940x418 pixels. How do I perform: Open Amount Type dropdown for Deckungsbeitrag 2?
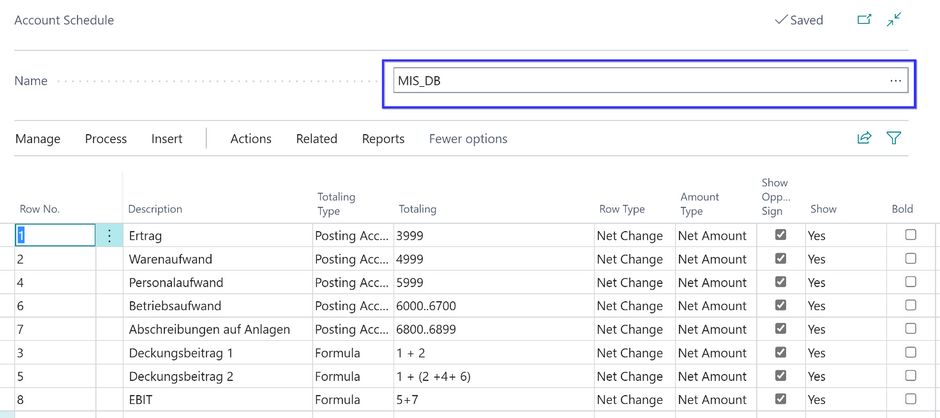(x=711, y=376)
